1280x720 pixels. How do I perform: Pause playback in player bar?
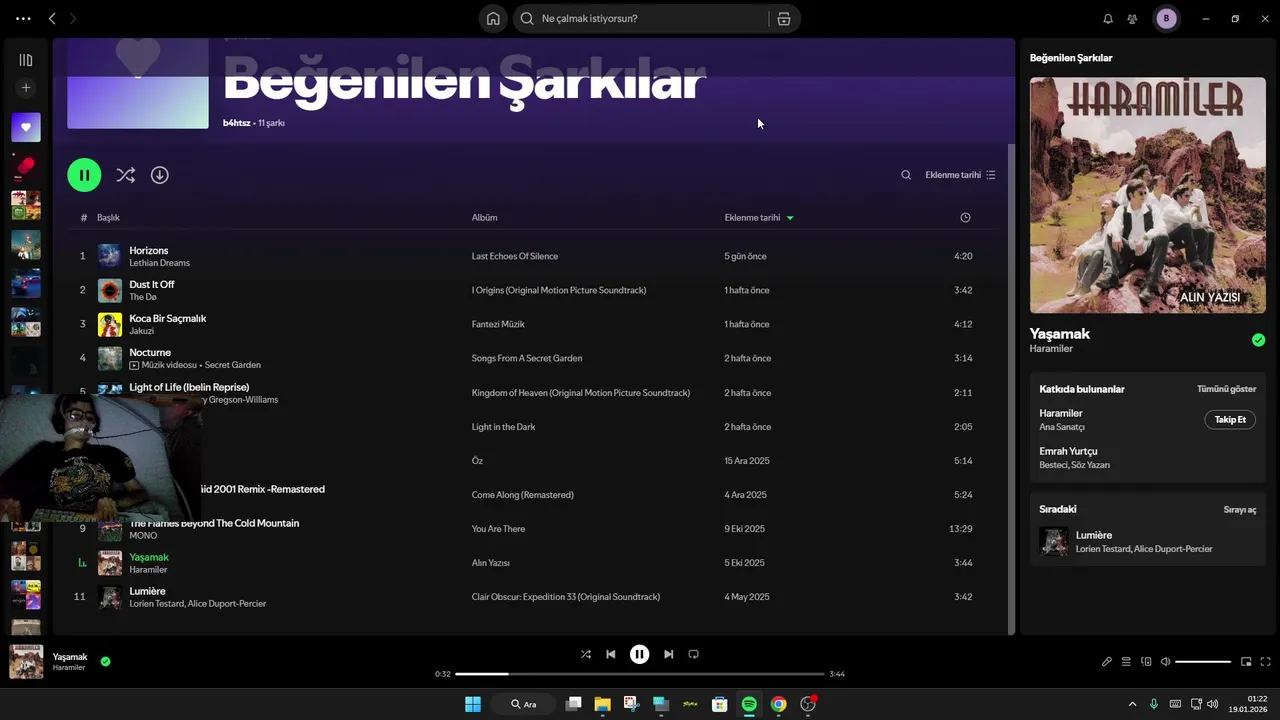pyautogui.click(x=640, y=654)
